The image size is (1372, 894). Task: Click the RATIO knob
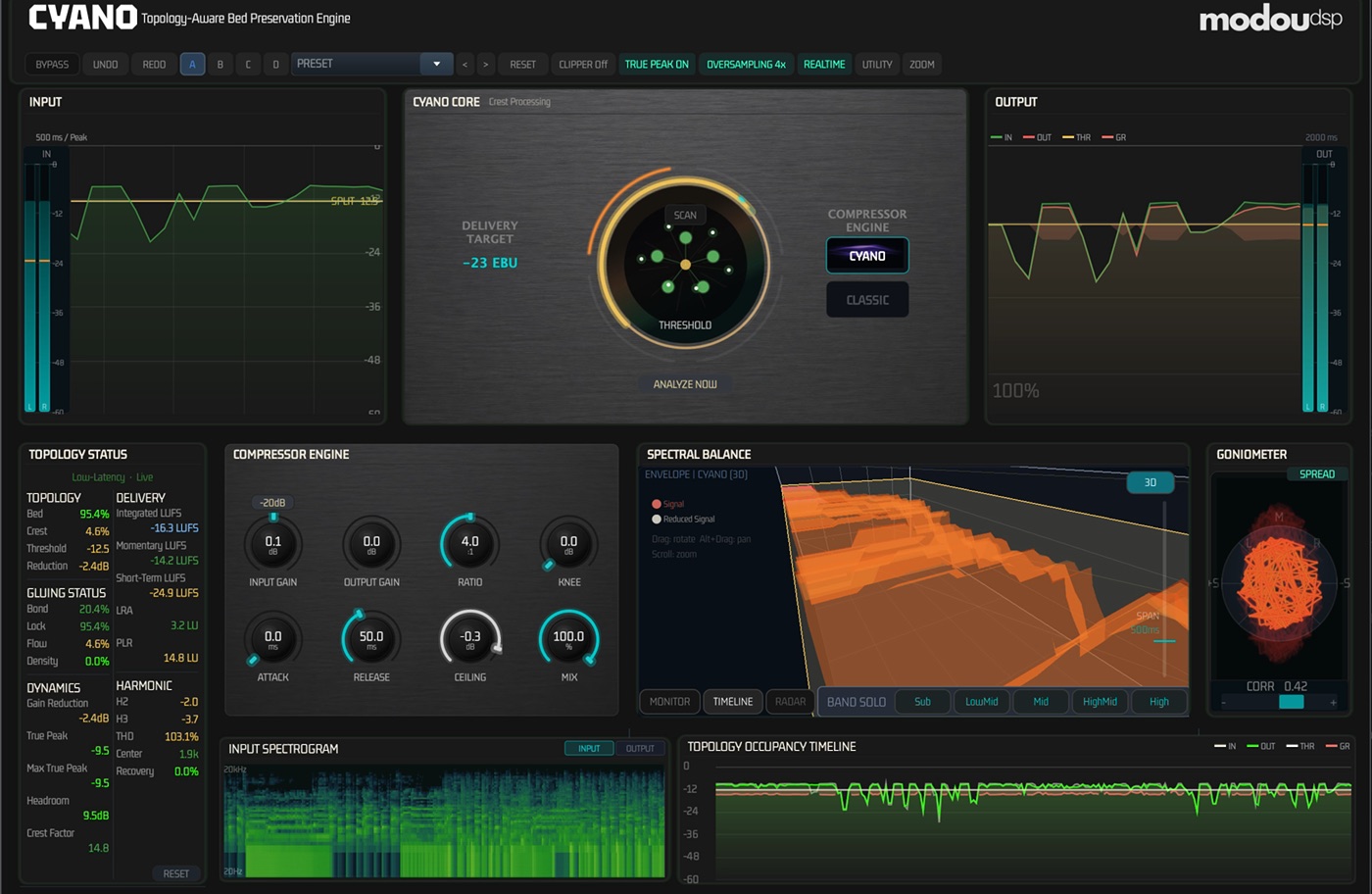point(470,544)
